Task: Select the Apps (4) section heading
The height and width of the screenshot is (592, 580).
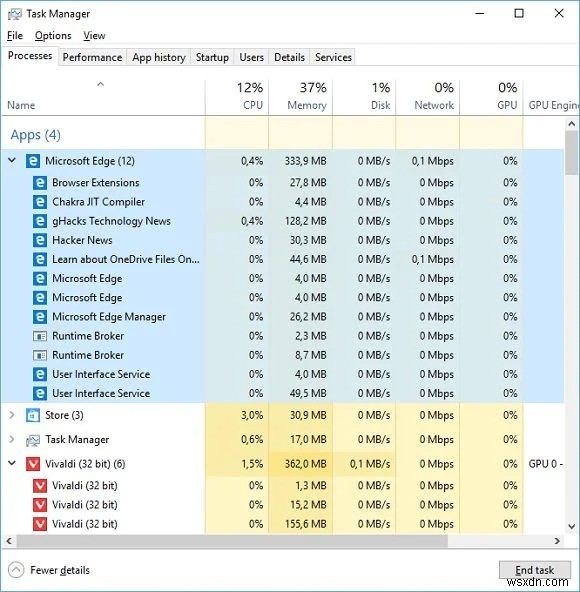Action: point(35,135)
